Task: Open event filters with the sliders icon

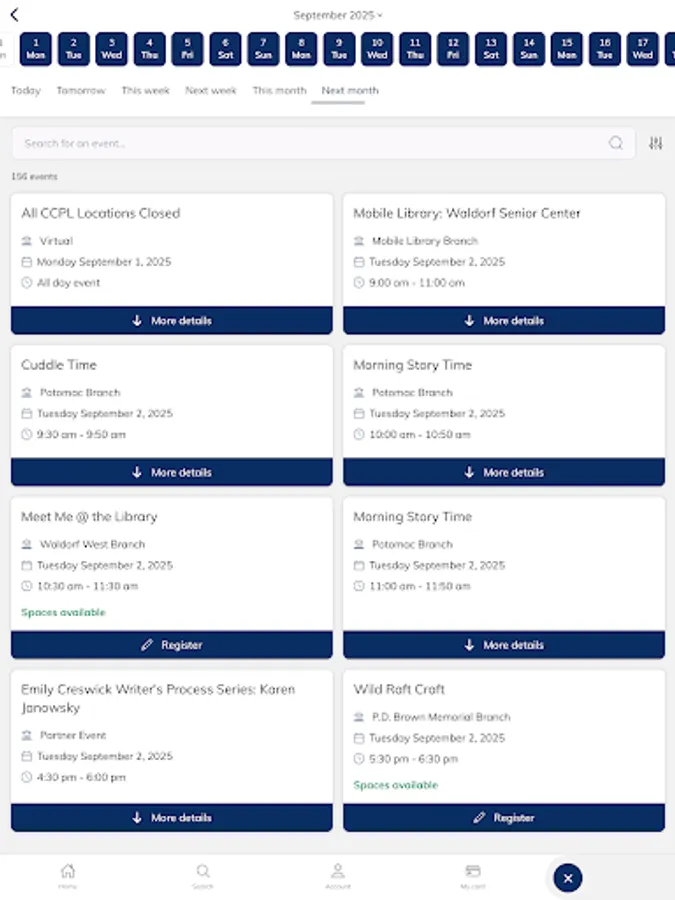Action: click(x=655, y=143)
